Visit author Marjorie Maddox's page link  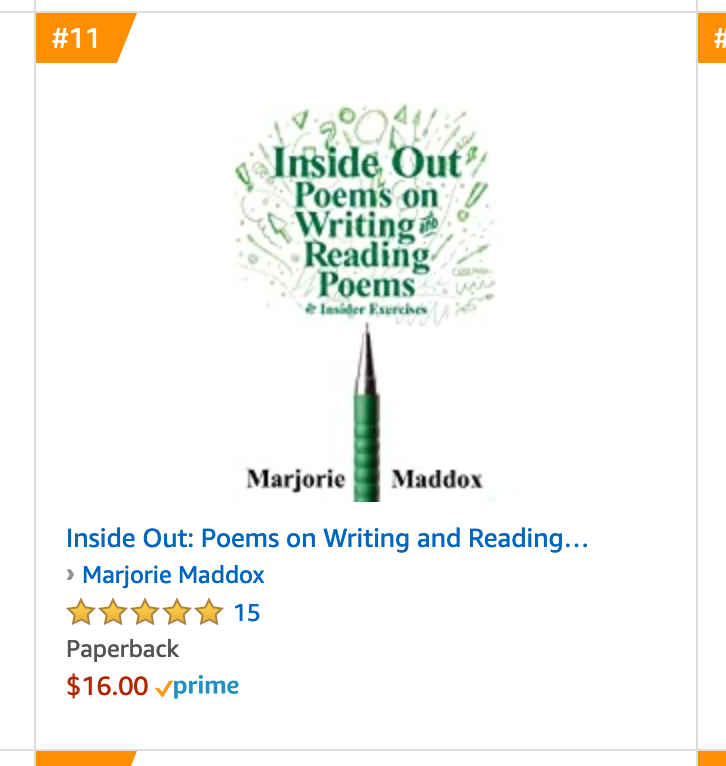tap(173, 575)
